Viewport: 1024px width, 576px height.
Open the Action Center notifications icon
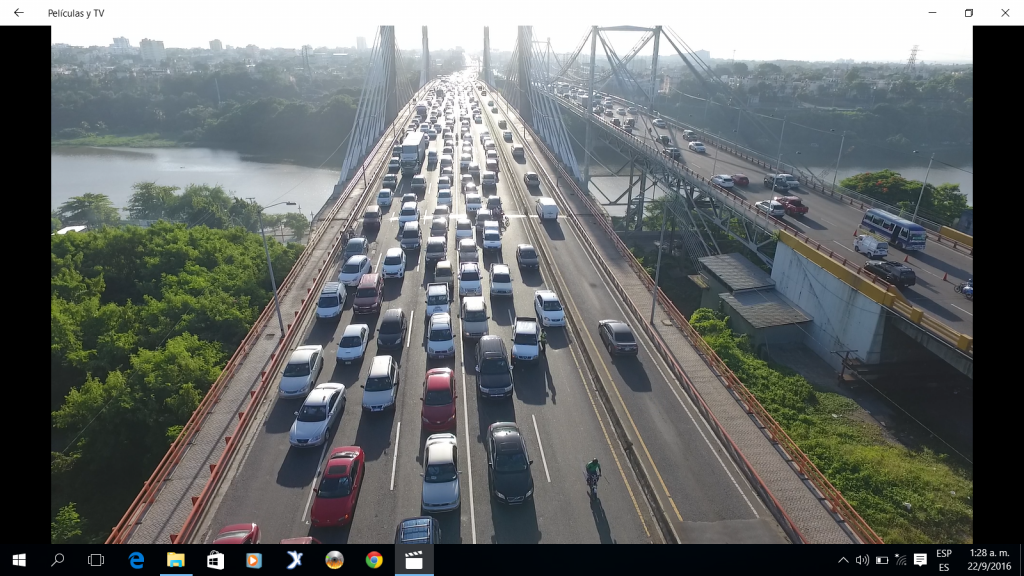(x=920, y=560)
